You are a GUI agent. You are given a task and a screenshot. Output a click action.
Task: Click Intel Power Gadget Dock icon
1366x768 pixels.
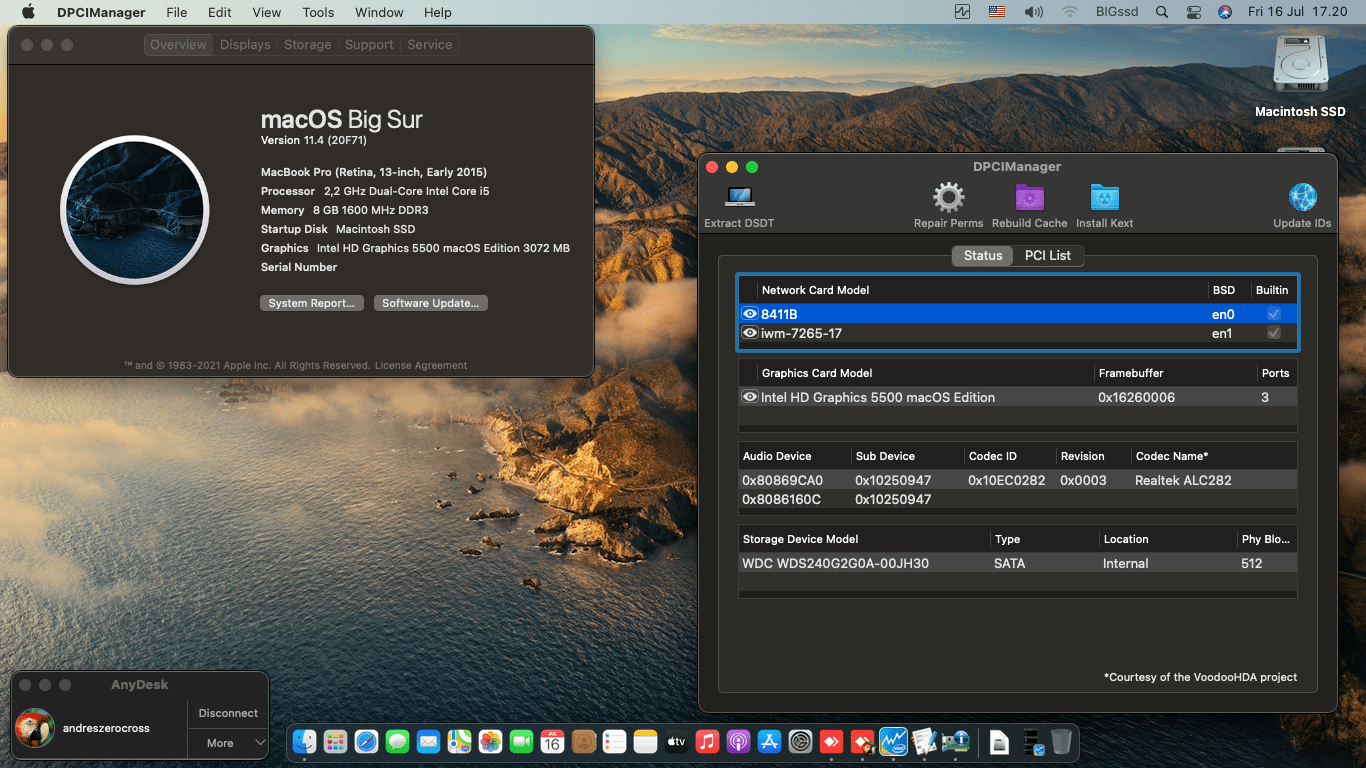coord(893,741)
